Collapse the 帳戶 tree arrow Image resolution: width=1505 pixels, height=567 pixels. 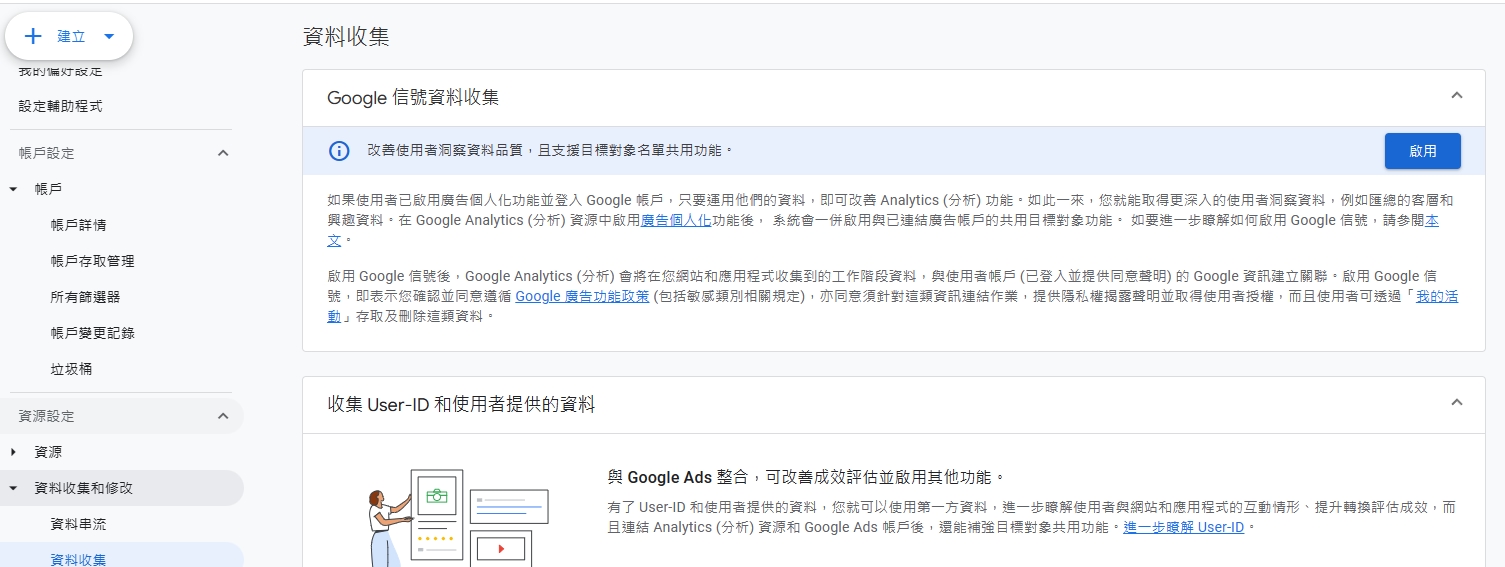(x=14, y=189)
